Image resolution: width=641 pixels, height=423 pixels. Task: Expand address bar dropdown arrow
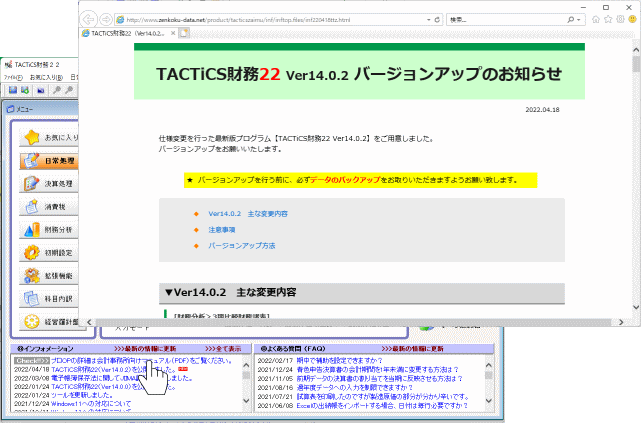(x=428, y=20)
